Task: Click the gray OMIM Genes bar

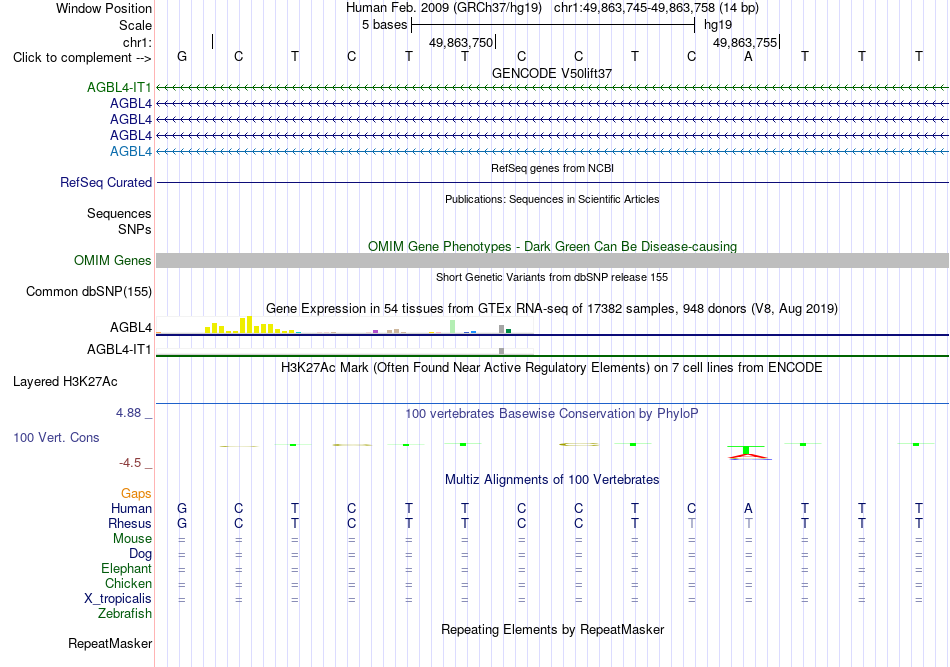Action: [x=552, y=260]
